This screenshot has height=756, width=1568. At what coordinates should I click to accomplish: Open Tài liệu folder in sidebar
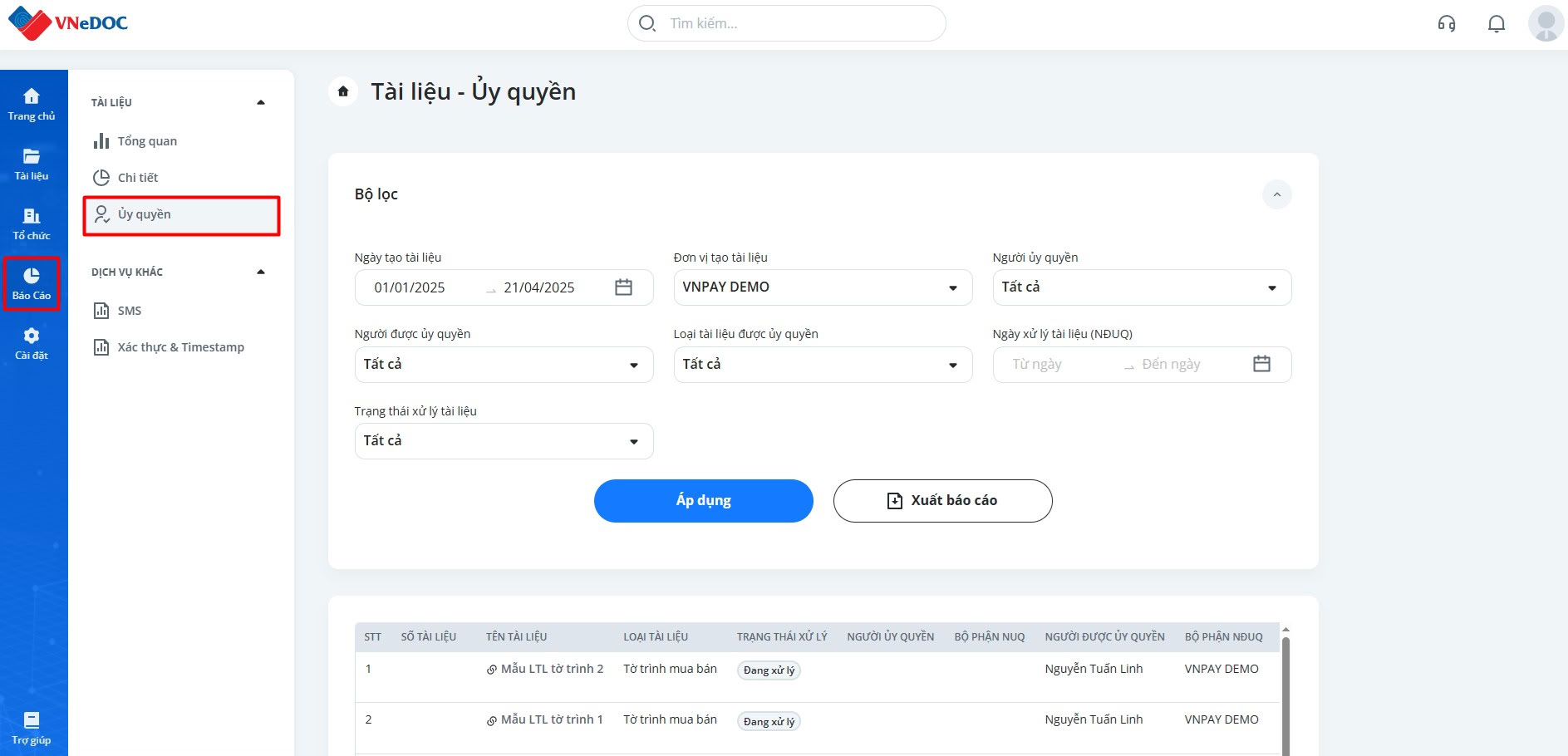pyautogui.click(x=32, y=164)
